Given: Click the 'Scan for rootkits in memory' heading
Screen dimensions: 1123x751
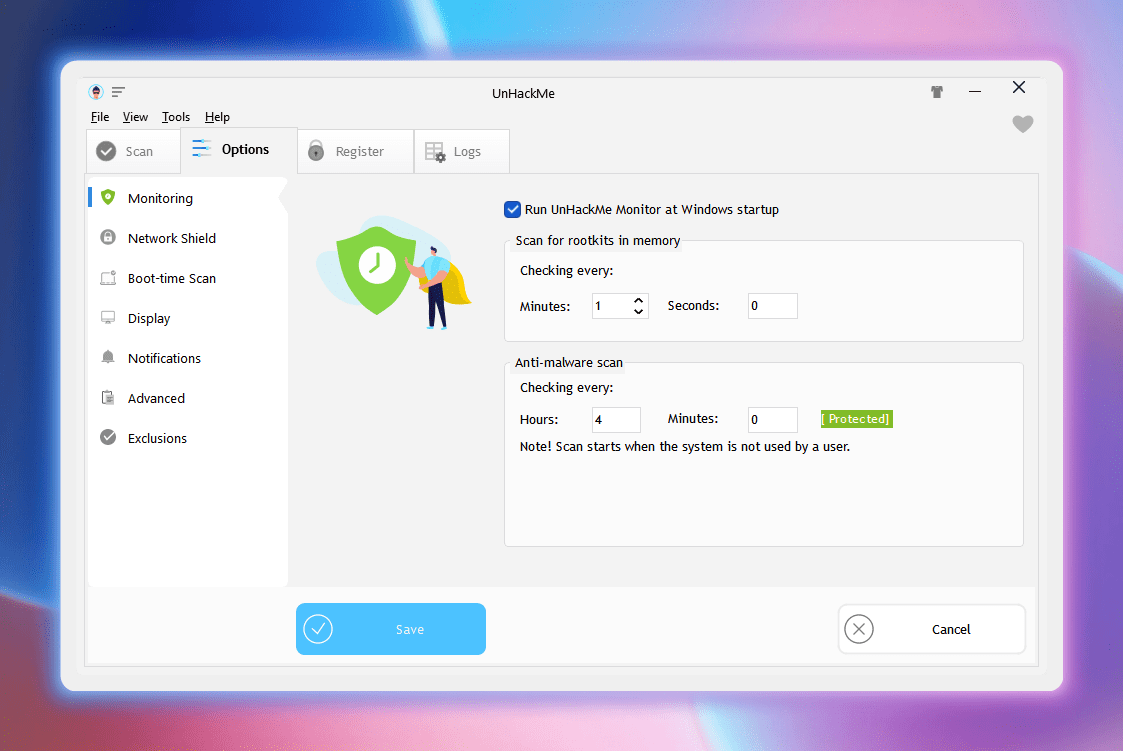Looking at the screenshot, I should pos(598,241).
